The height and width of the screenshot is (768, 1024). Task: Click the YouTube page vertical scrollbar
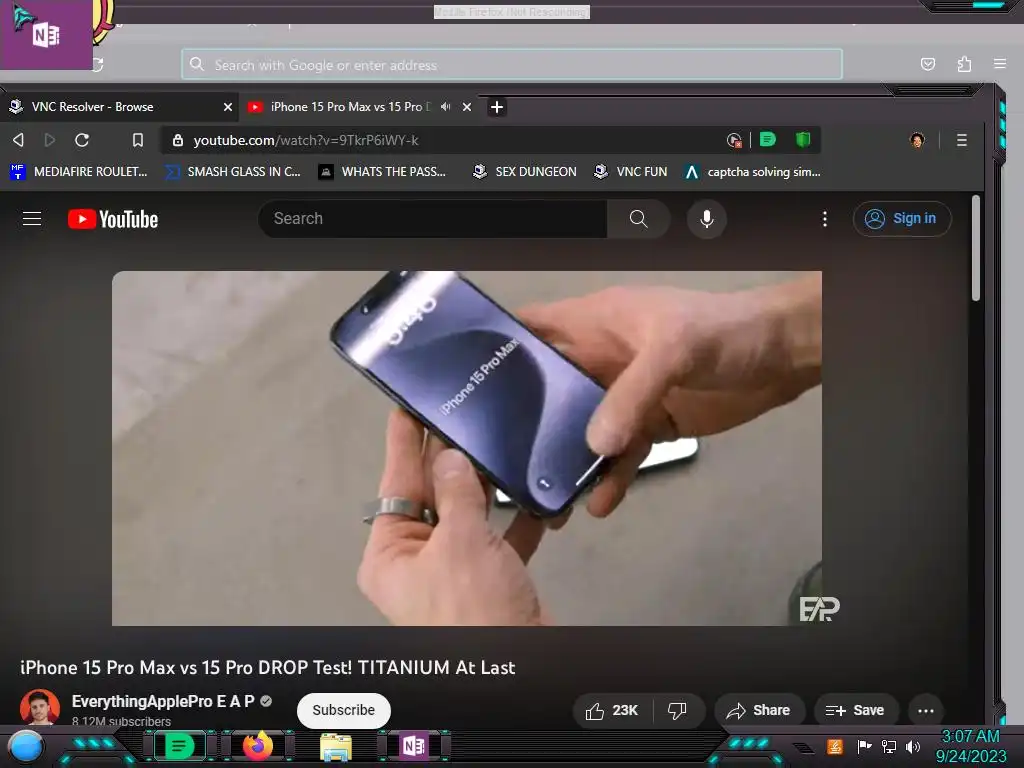pos(976,248)
